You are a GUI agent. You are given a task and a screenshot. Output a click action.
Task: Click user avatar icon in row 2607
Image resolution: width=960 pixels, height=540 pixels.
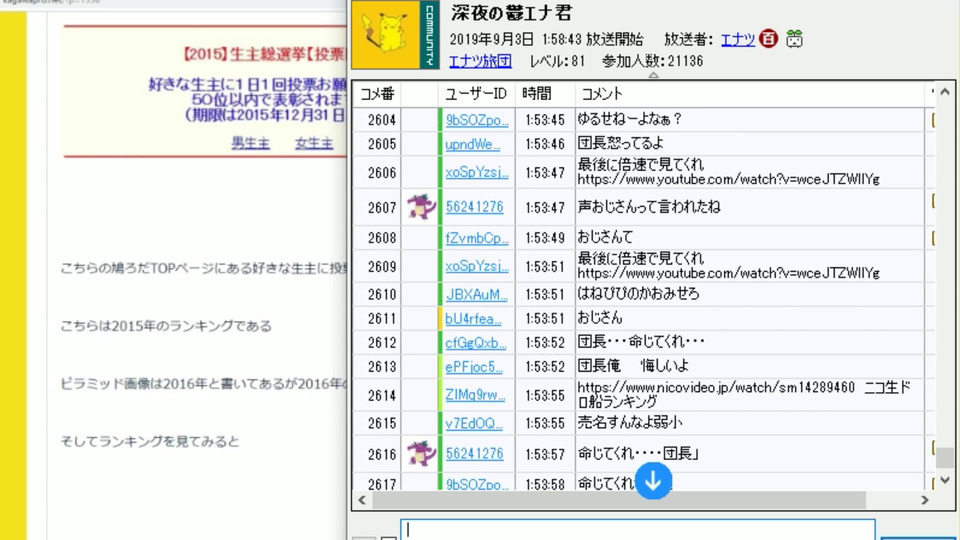(x=421, y=207)
